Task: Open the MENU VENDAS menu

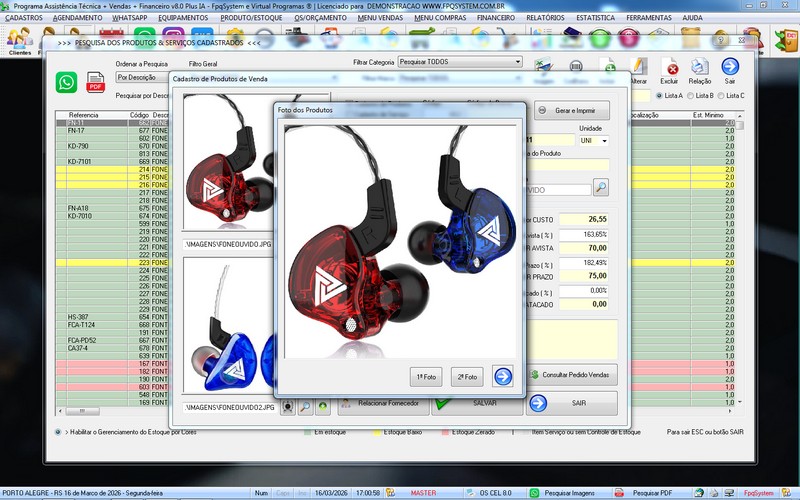Action: point(380,18)
